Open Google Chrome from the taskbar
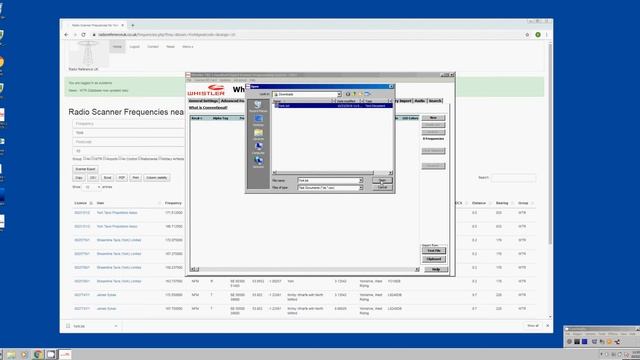 [38, 354]
